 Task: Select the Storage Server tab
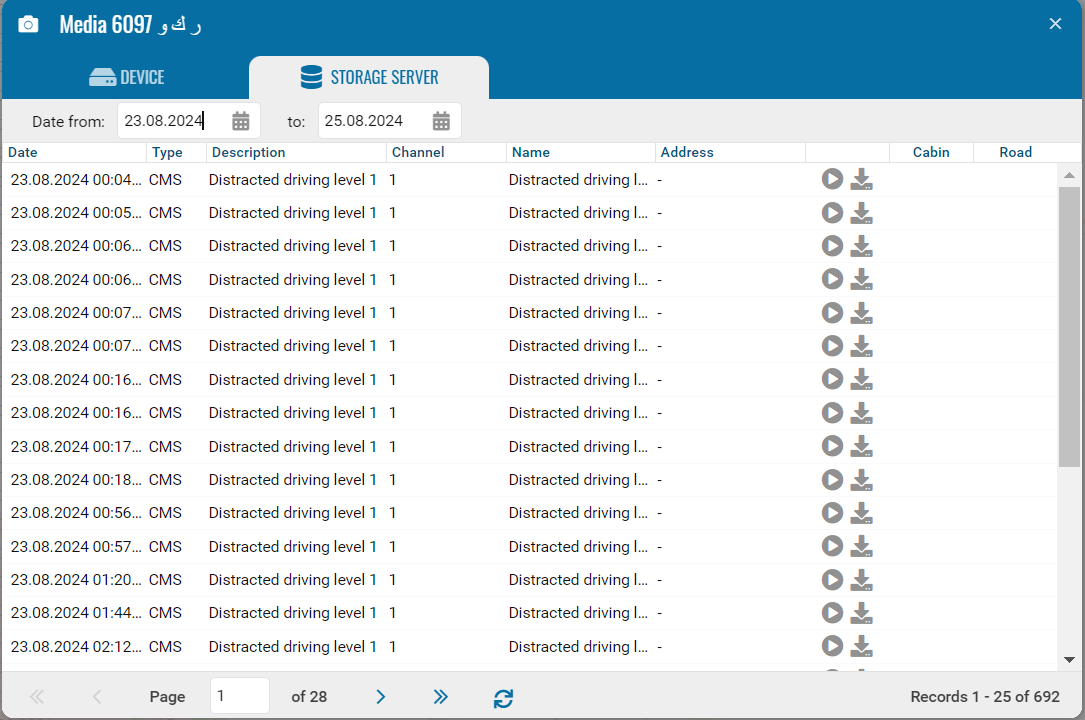click(x=369, y=78)
